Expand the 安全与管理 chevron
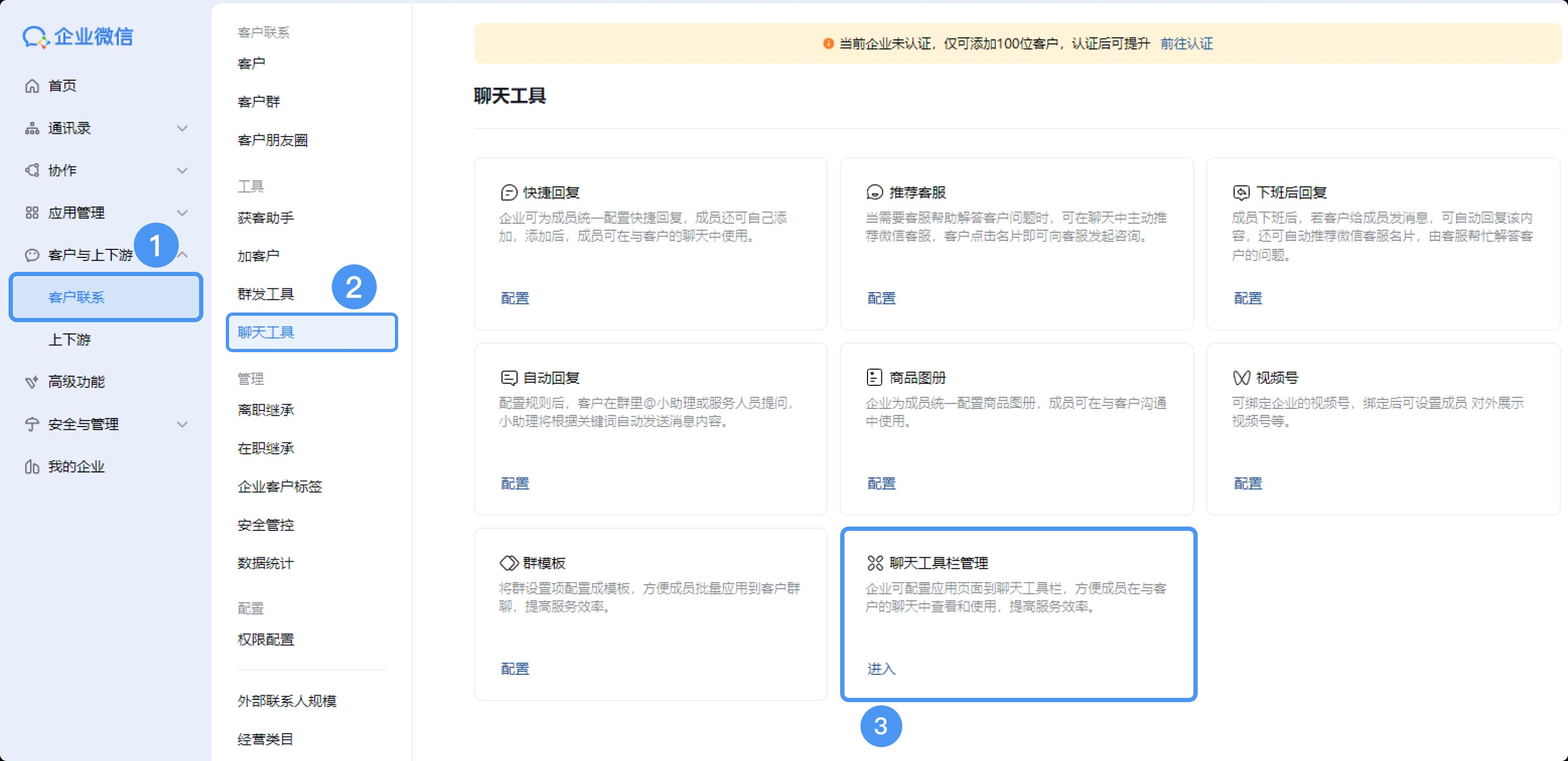Image resolution: width=1568 pixels, height=761 pixels. point(182,424)
